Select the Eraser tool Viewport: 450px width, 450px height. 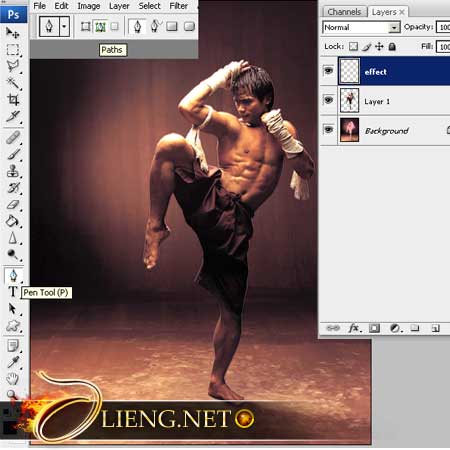(x=13, y=204)
